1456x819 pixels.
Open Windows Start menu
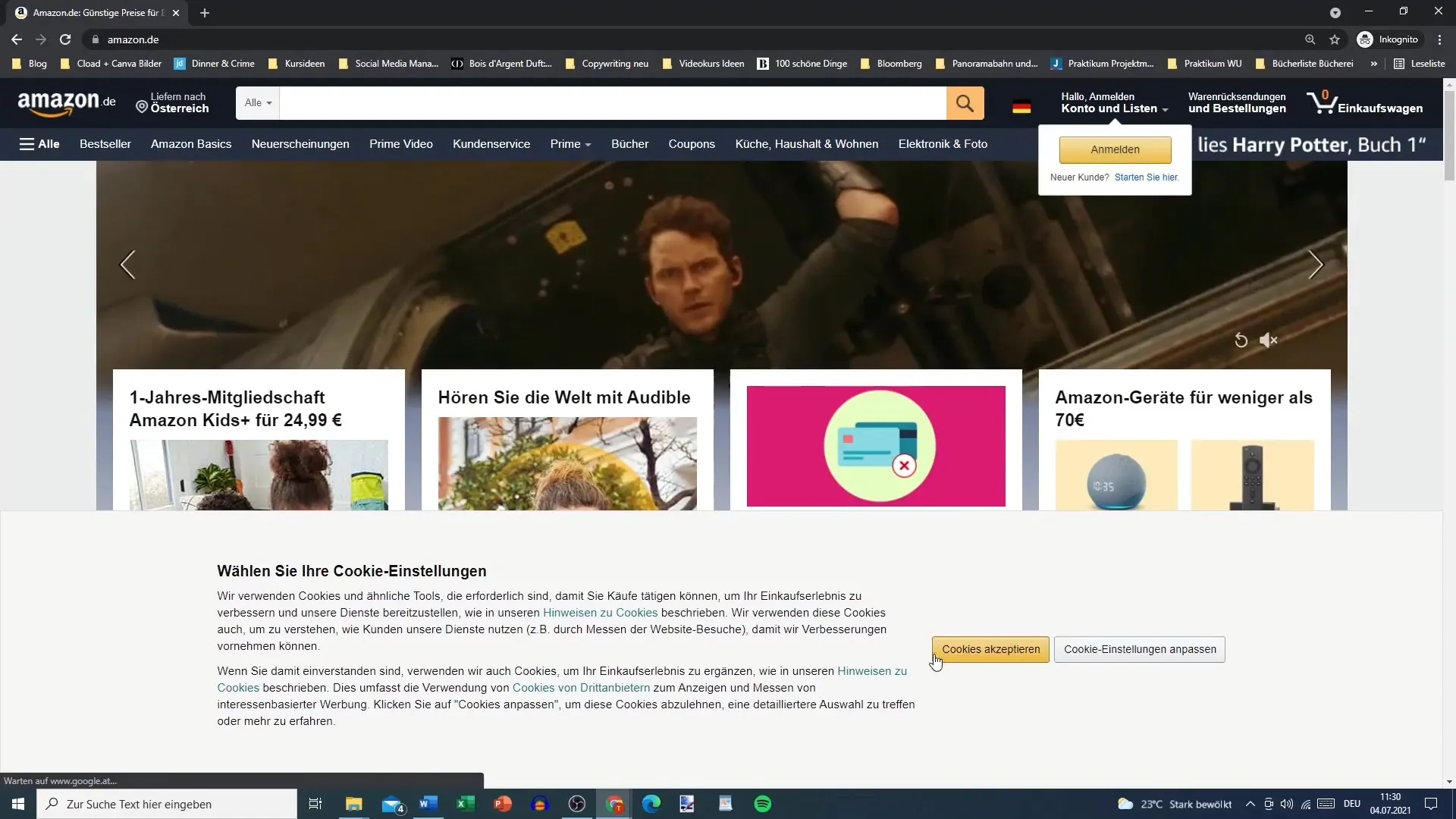(x=18, y=804)
